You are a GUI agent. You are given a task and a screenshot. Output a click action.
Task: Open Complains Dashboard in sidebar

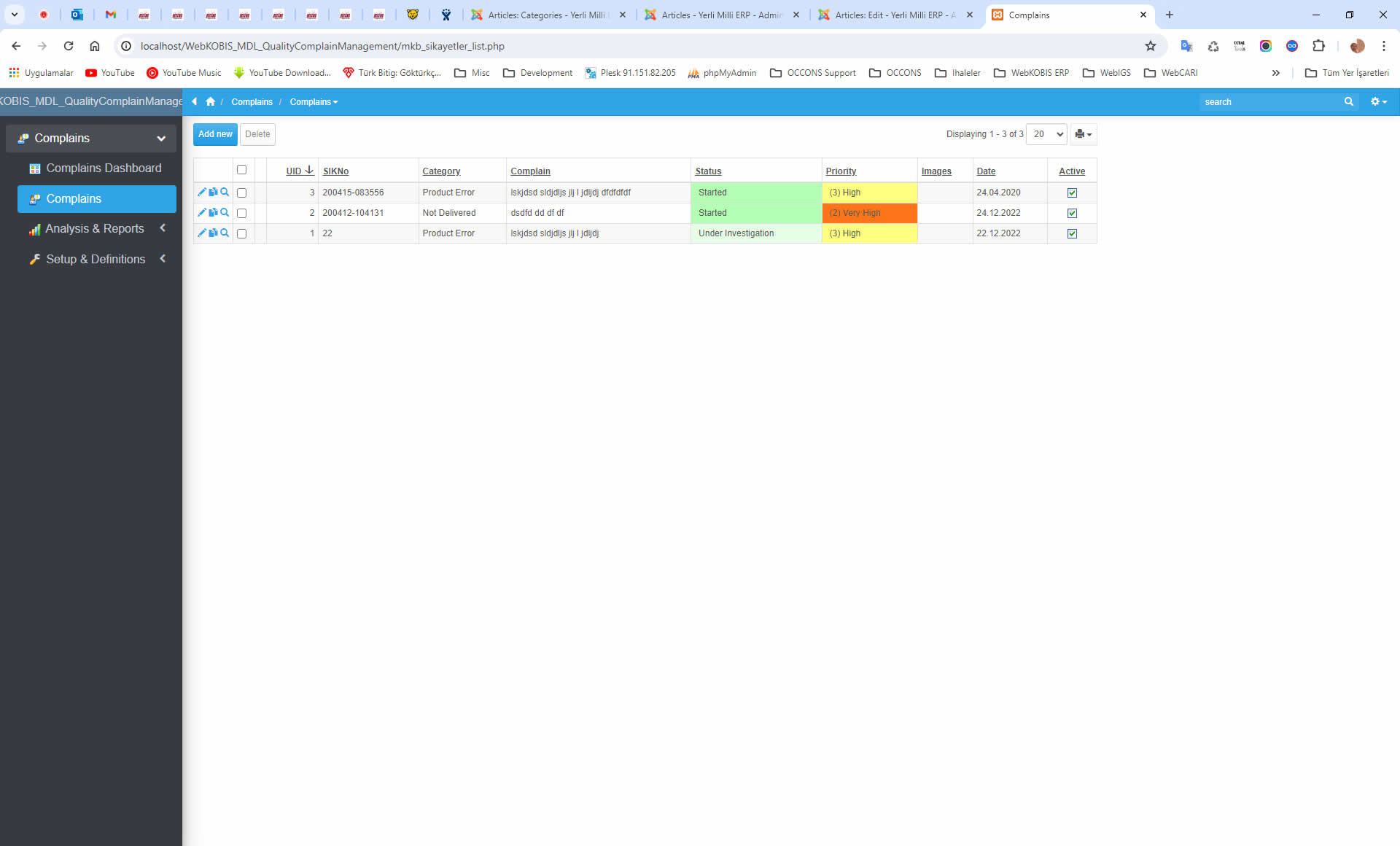coord(96,168)
